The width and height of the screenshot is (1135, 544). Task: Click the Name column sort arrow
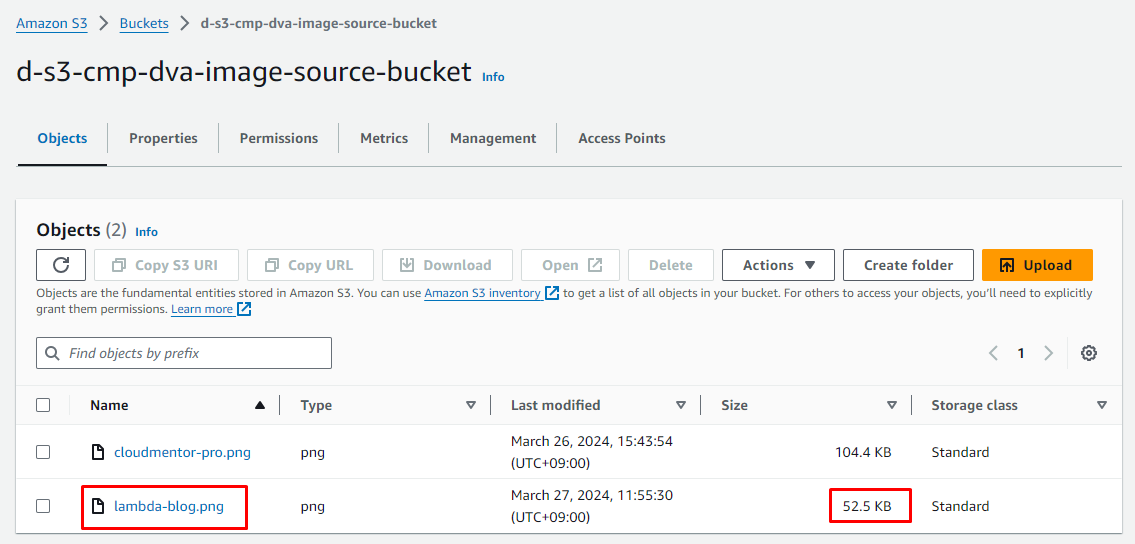click(x=260, y=405)
